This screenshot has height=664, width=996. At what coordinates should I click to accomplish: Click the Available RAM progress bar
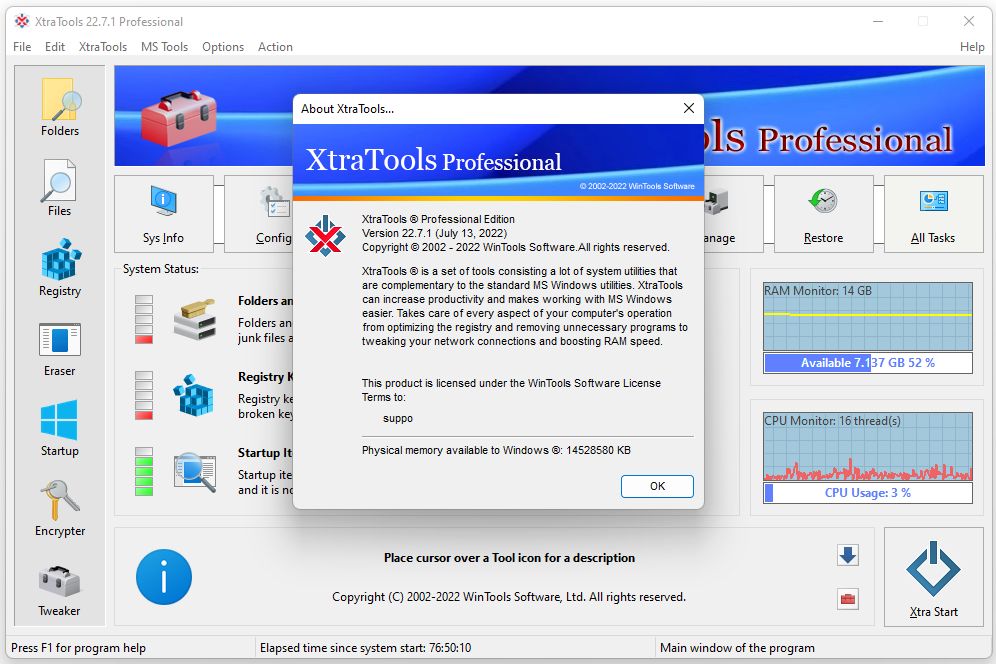pyautogui.click(x=868, y=363)
